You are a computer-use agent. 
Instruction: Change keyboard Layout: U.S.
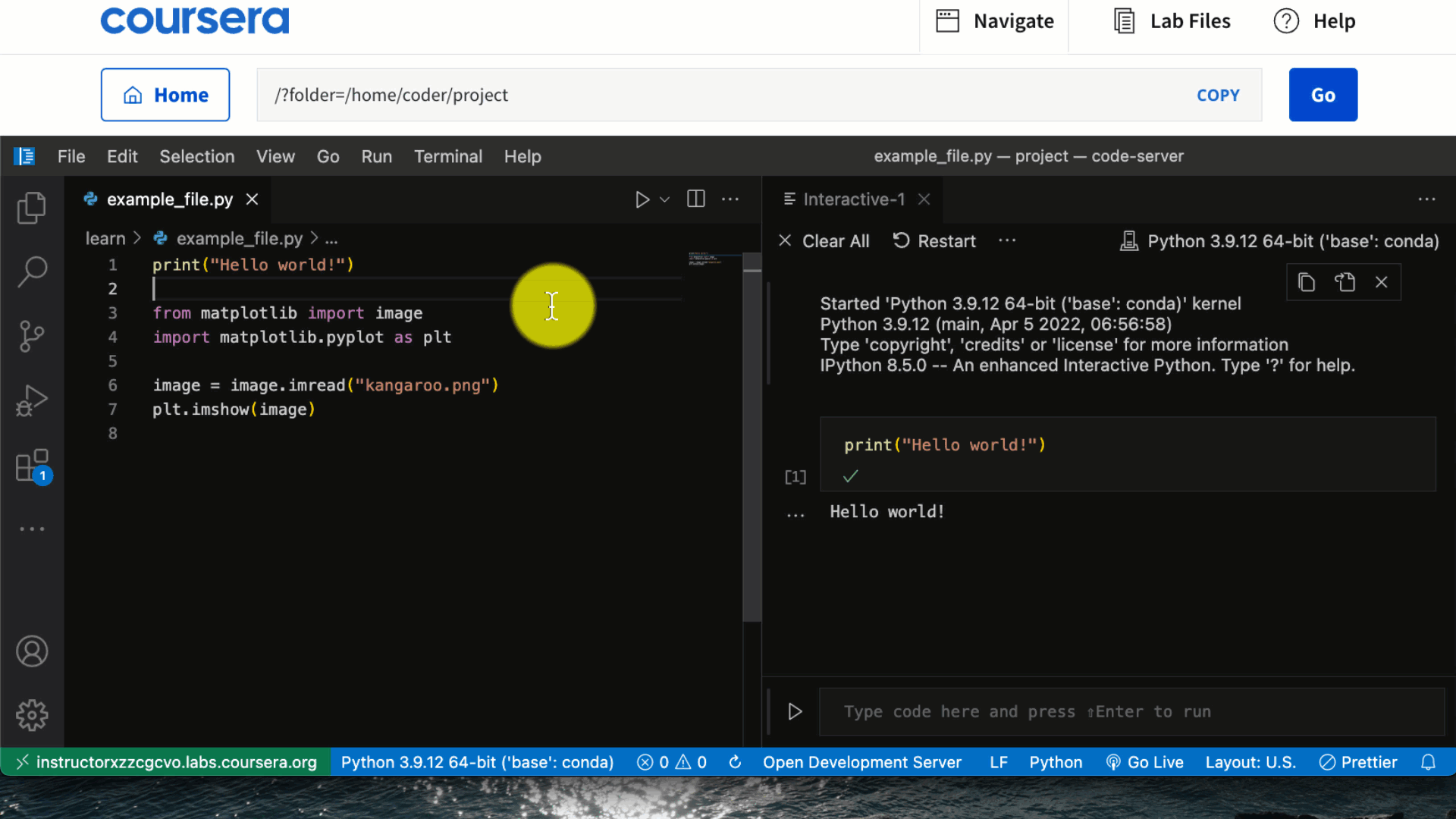[1250, 762]
